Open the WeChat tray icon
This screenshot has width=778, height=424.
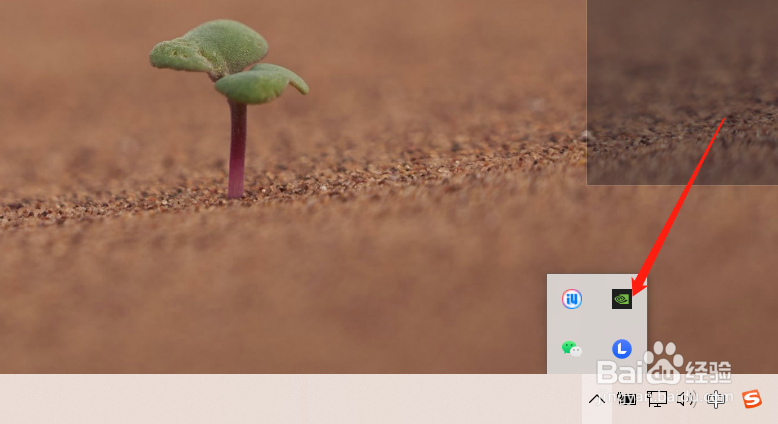[572, 349]
